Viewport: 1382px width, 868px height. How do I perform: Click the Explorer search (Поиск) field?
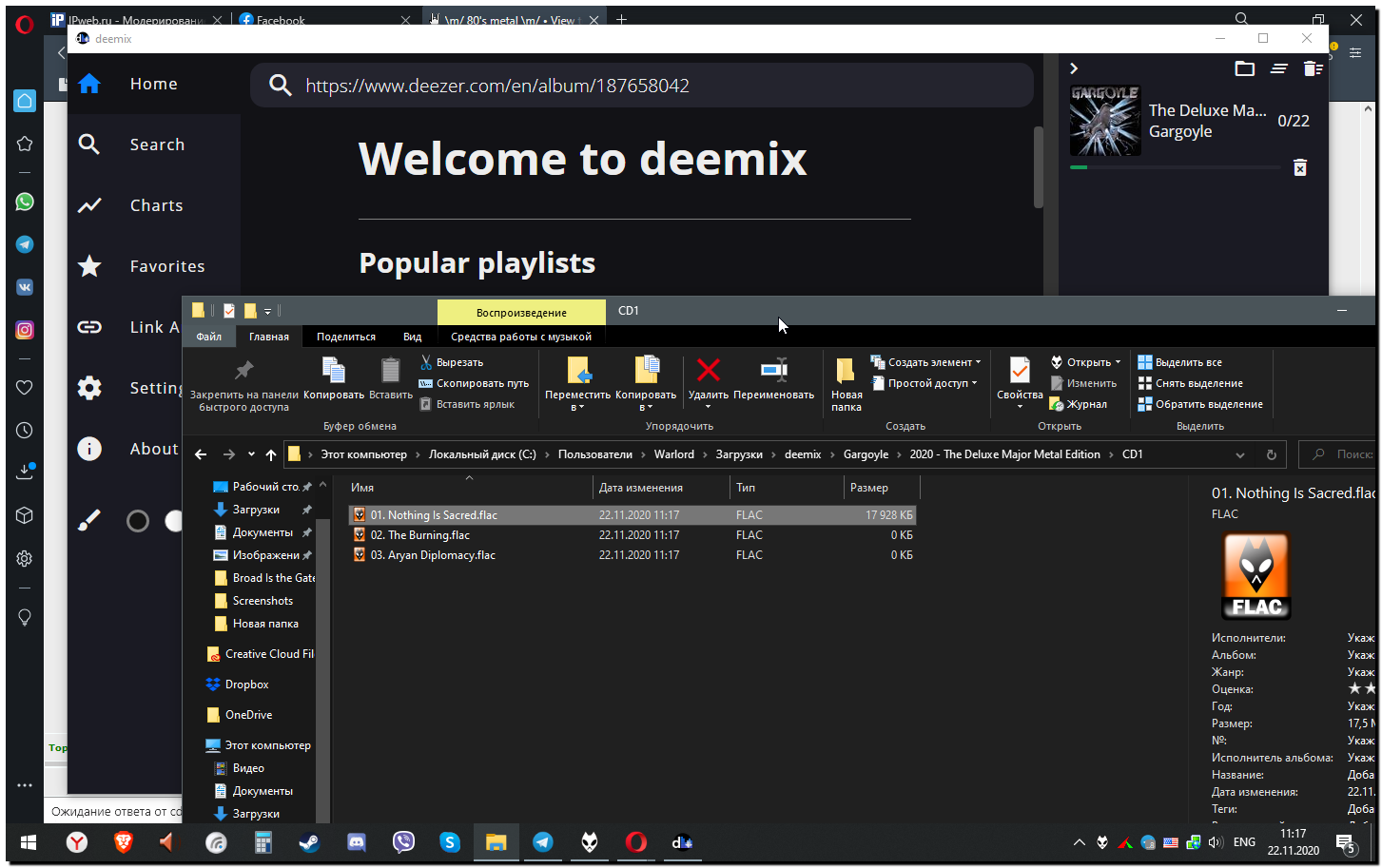click(1336, 454)
